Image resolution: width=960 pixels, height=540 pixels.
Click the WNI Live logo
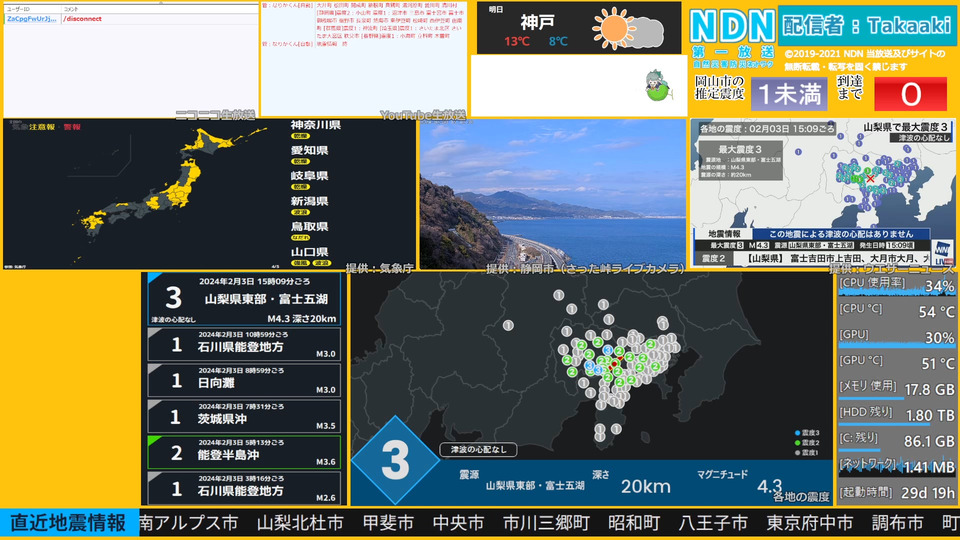tap(942, 252)
